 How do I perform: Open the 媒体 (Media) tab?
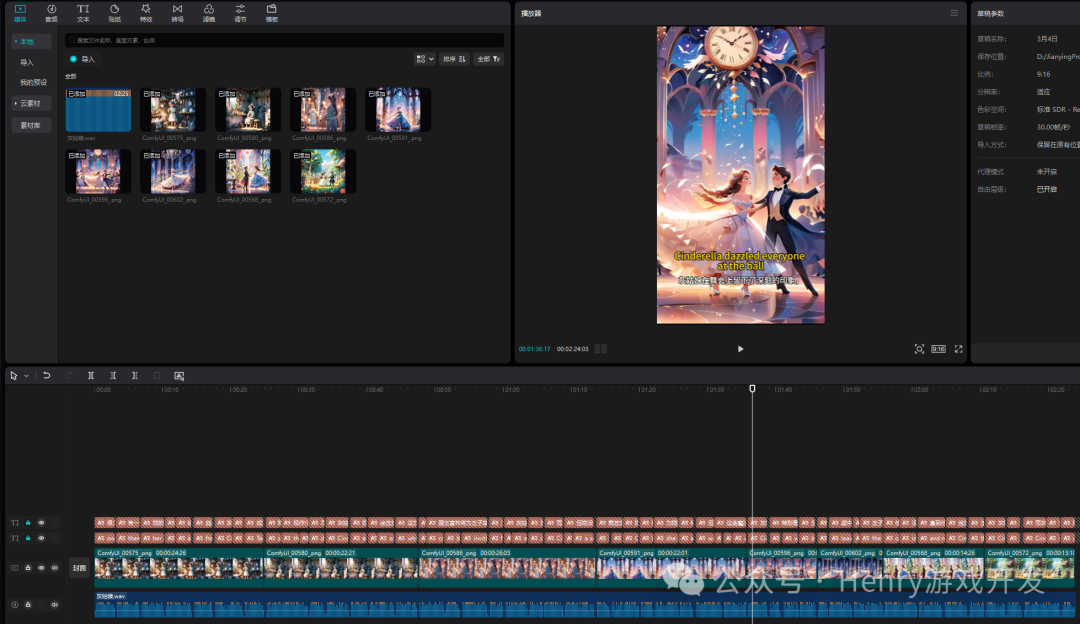[x=20, y=12]
